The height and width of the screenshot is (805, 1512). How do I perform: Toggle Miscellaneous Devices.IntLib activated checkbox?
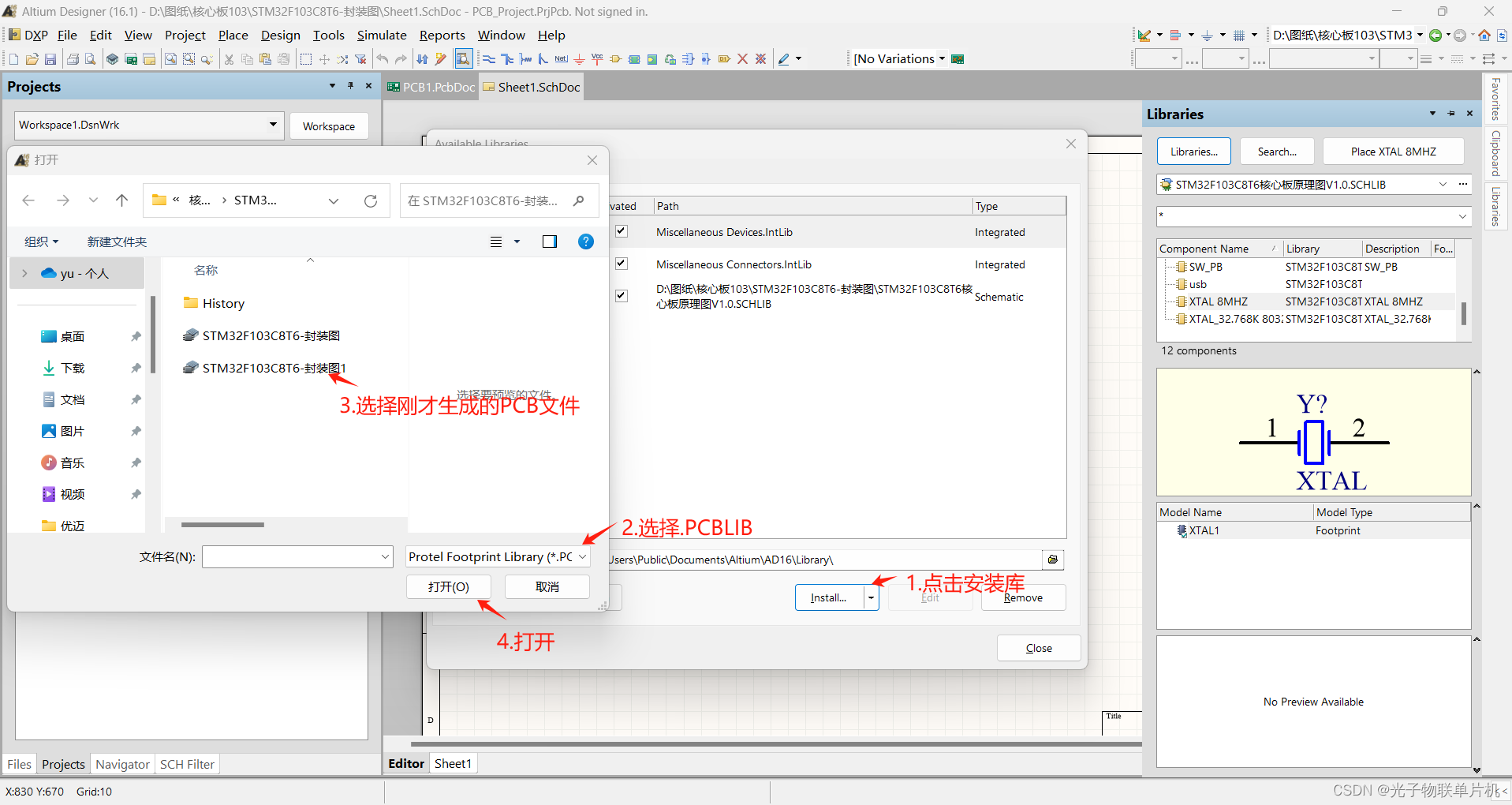[622, 231]
